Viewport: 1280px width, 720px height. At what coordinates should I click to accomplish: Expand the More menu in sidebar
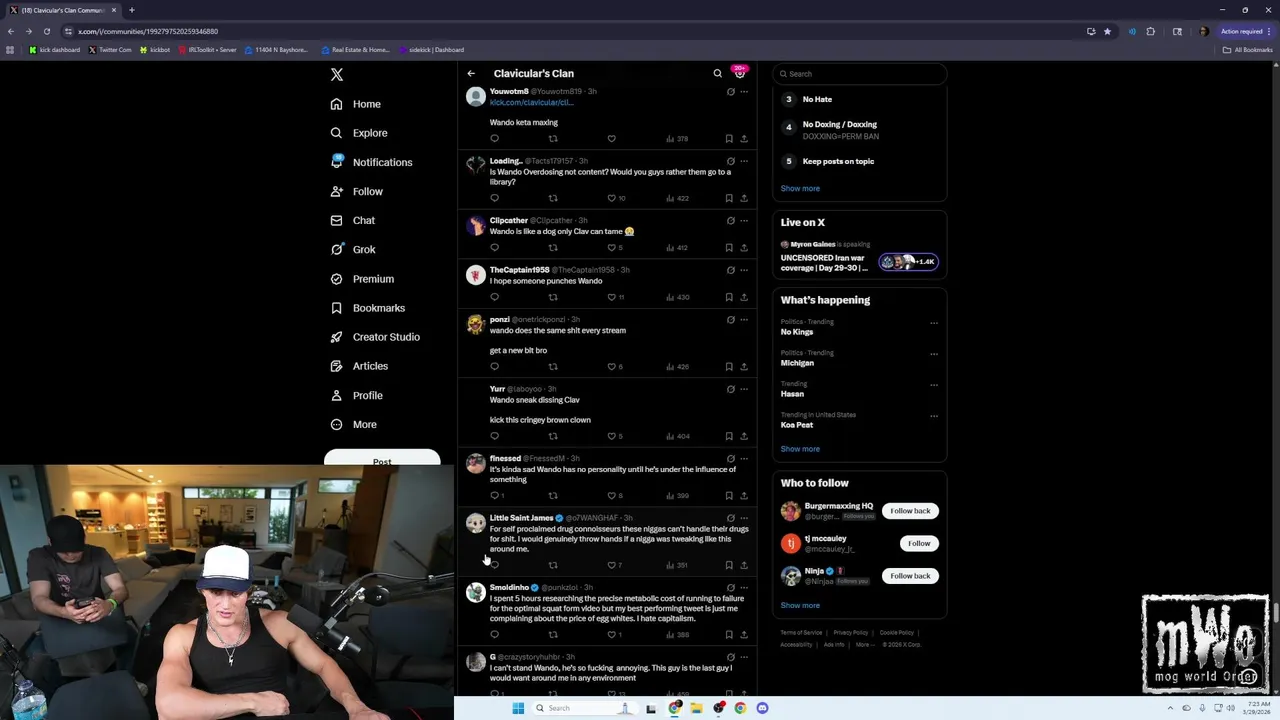point(354,425)
